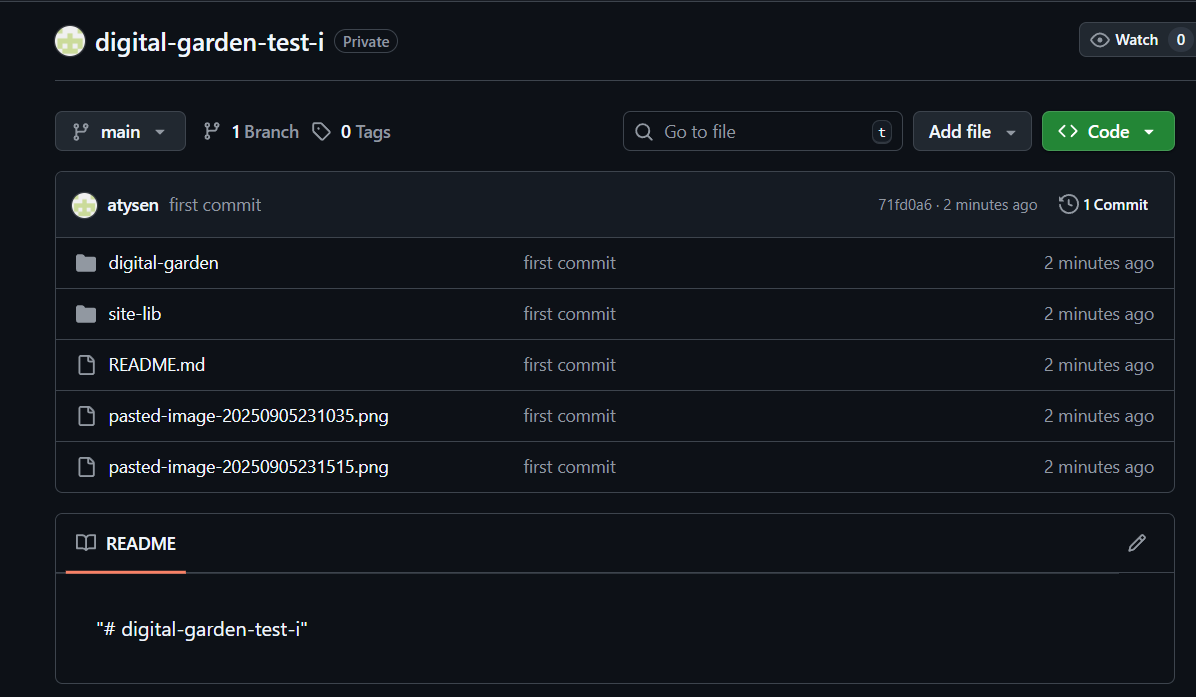Click the branch icon beside 1 Branch
Viewport: 1196px width, 697px height.
(x=212, y=132)
